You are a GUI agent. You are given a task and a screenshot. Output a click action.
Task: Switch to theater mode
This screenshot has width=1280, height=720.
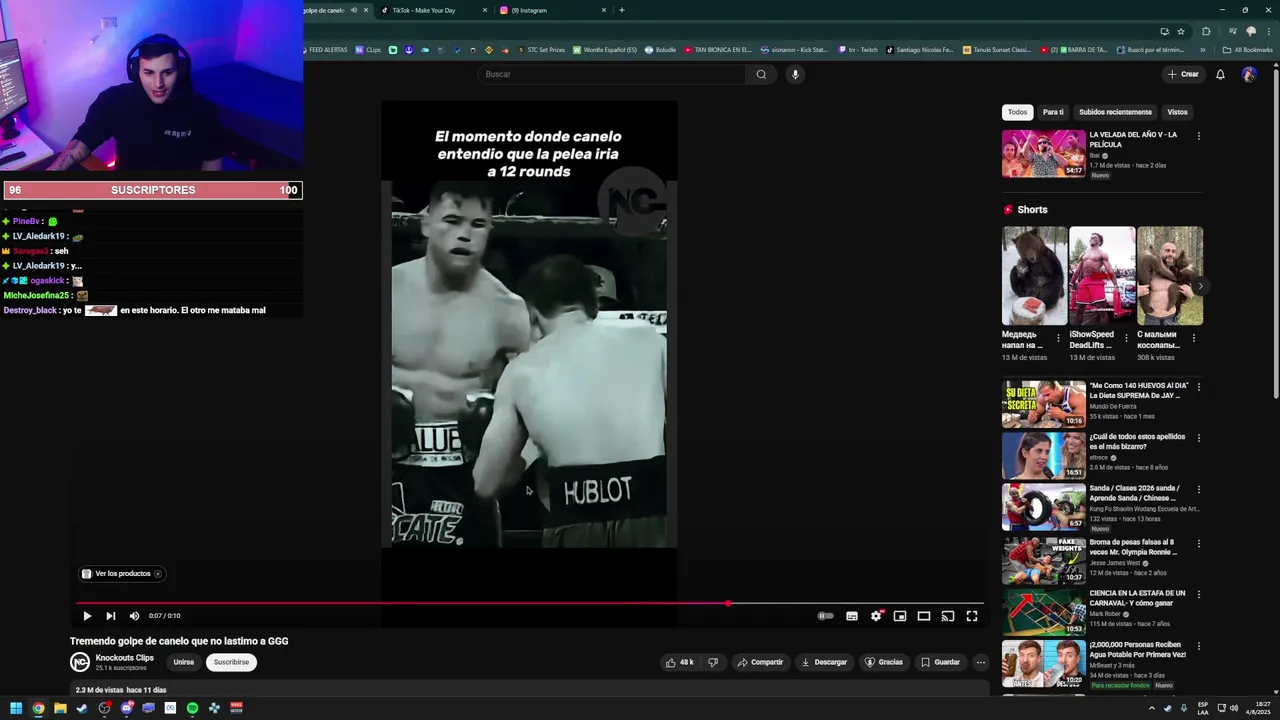(x=924, y=616)
